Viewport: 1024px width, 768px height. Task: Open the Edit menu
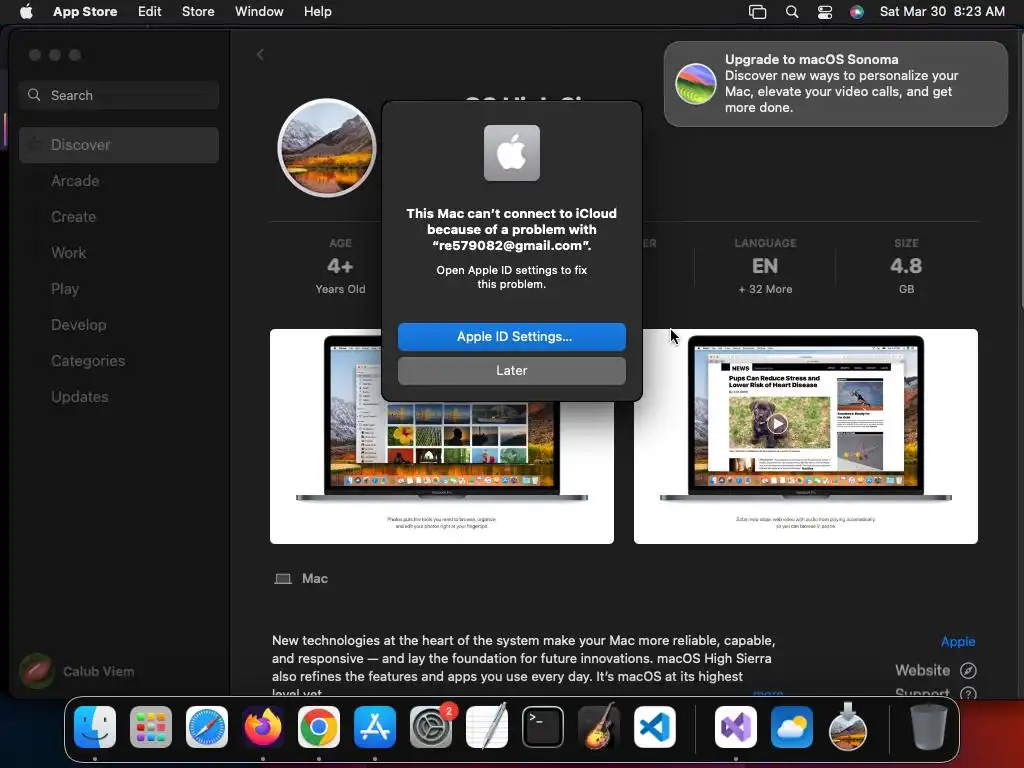(150, 11)
